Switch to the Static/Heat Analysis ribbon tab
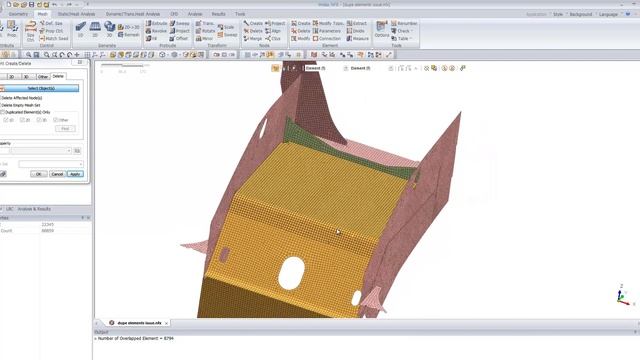Screen dimensions: 640x360 tap(76, 14)
